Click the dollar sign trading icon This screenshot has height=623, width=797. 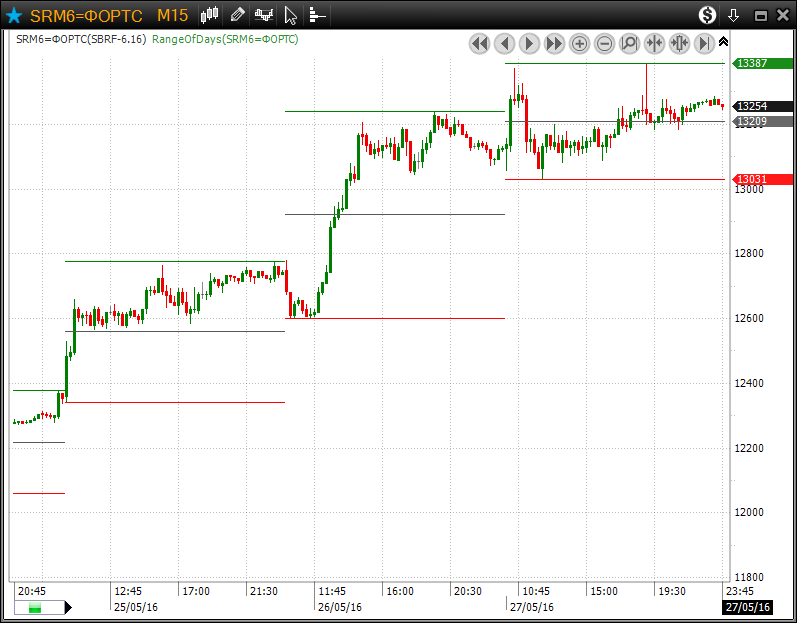click(707, 15)
